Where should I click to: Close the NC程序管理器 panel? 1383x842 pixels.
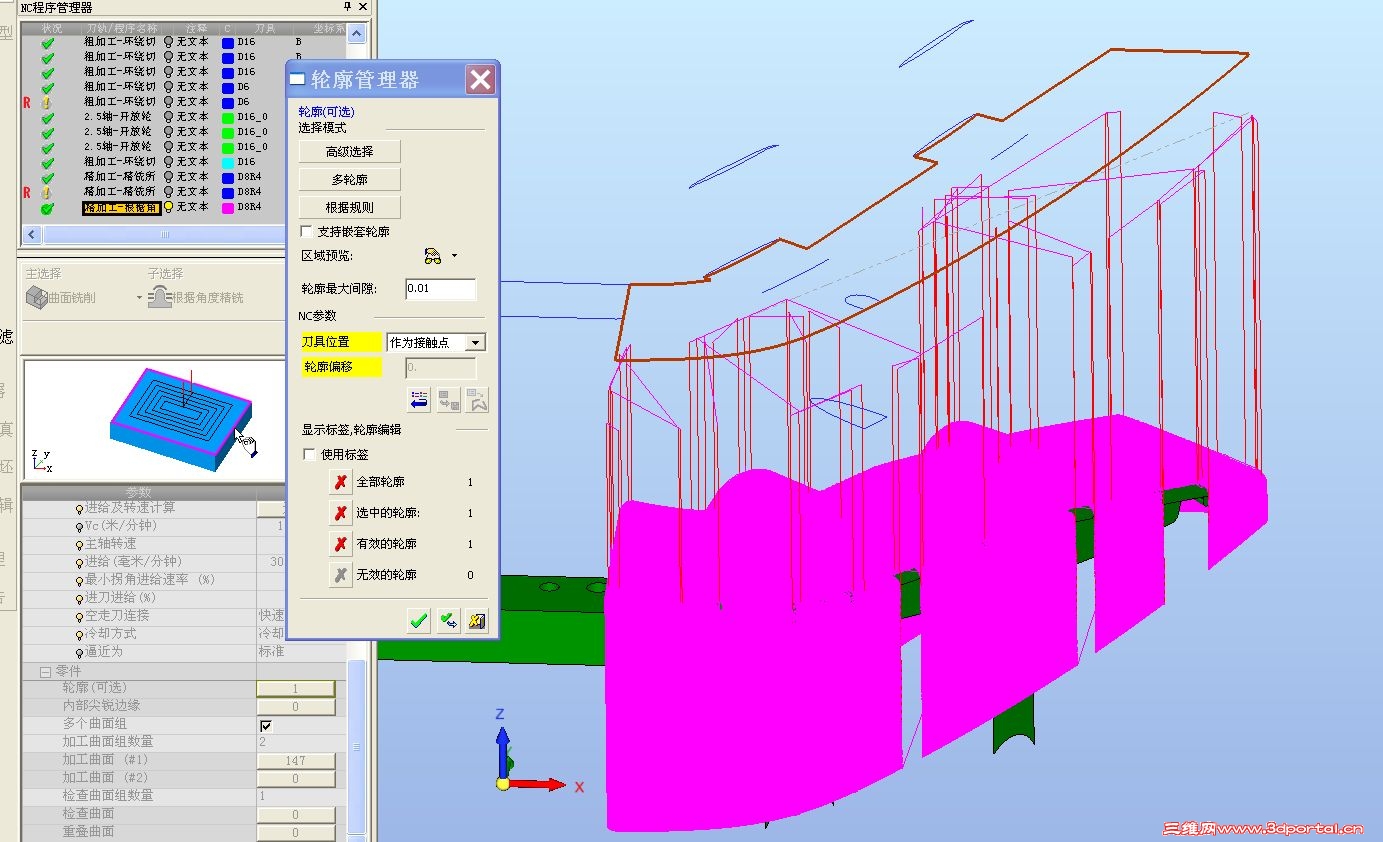(x=362, y=7)
